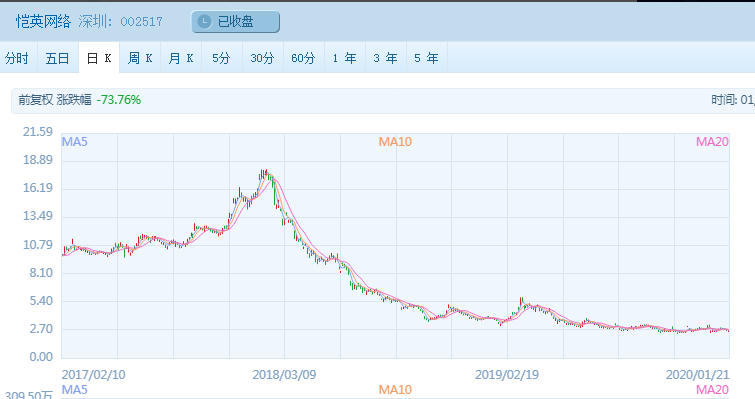Select the 1年 range tab

[344, 58]
